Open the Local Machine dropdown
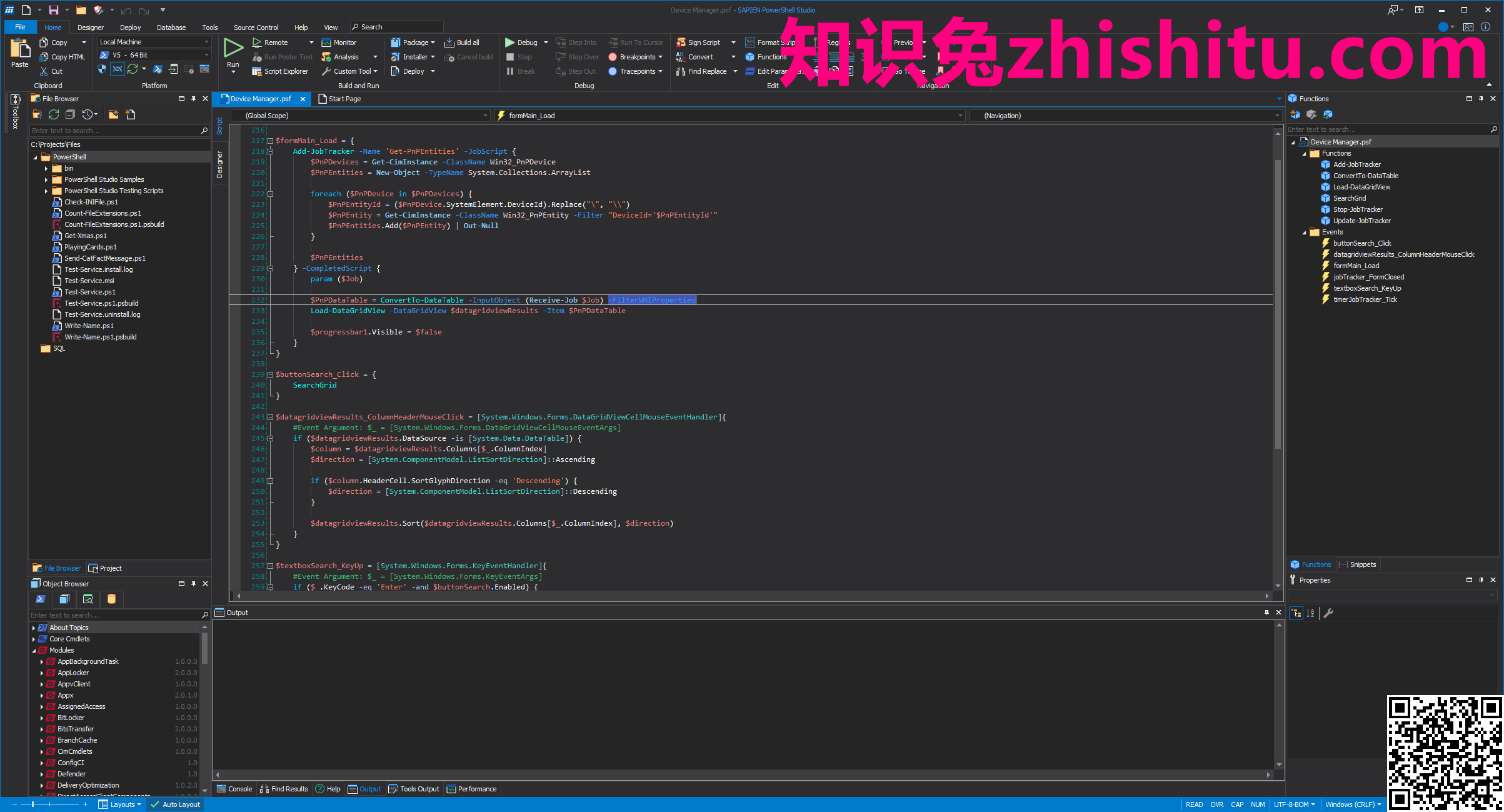1504x812 pixels. click(154, 42)
